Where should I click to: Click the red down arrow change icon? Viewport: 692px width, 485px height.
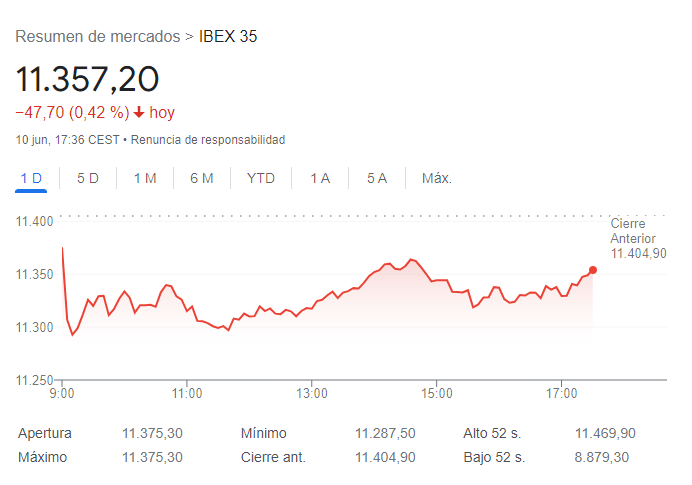pyautogui.click(x=139, y=113)
